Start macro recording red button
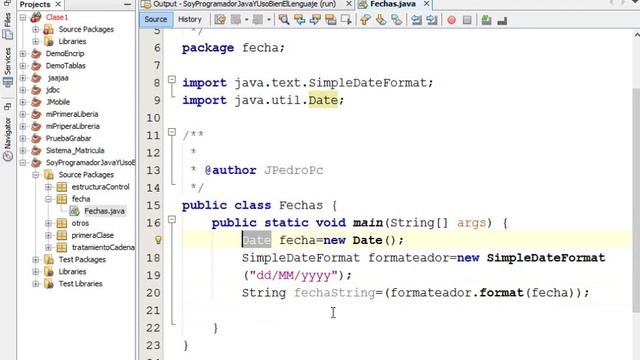The width and height of the screenshot is (640, 360). [x=451, y=20]
